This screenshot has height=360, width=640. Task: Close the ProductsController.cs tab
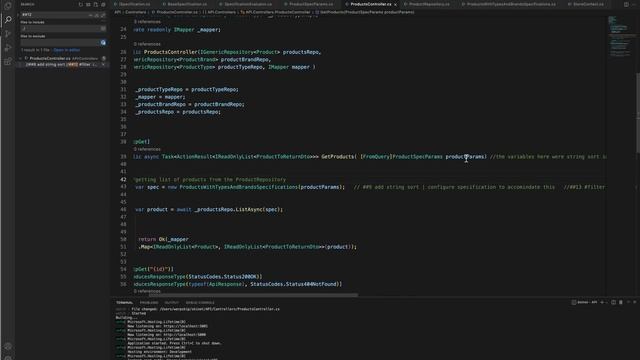395,4
